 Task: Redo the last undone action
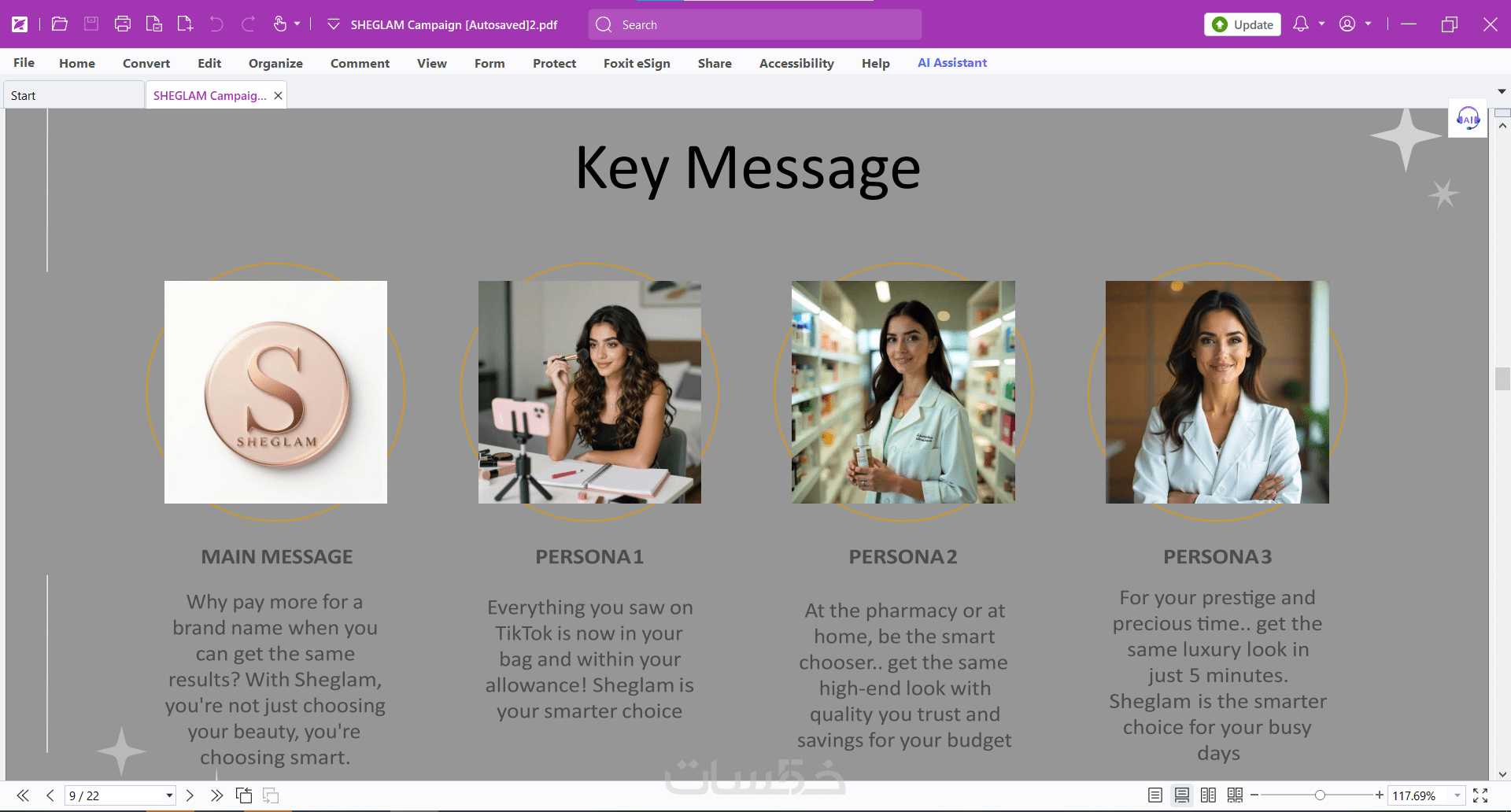pos(248,24)
